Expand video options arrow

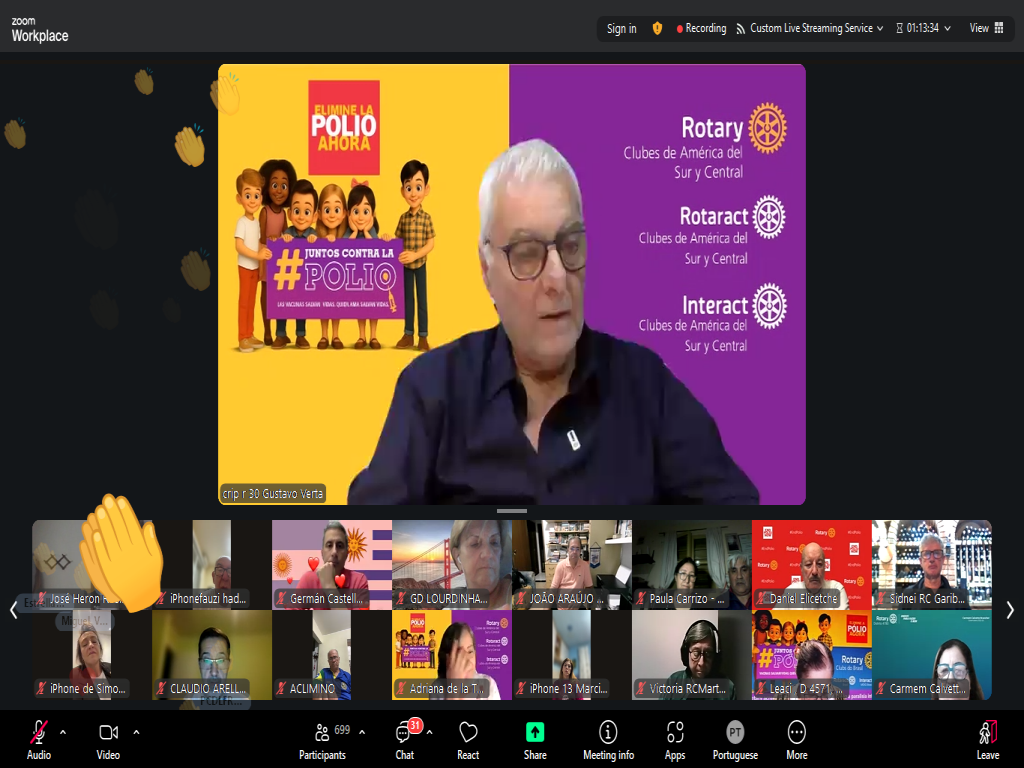136,731
